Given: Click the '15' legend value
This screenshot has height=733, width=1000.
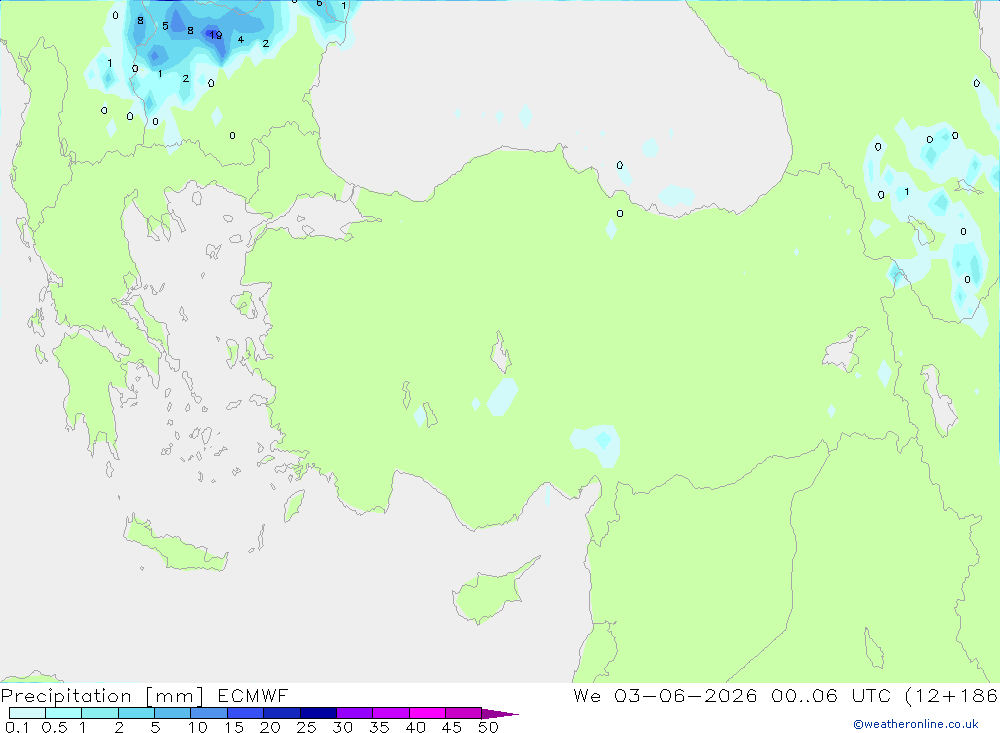Looking at the screenshot, I should (234, 727).
